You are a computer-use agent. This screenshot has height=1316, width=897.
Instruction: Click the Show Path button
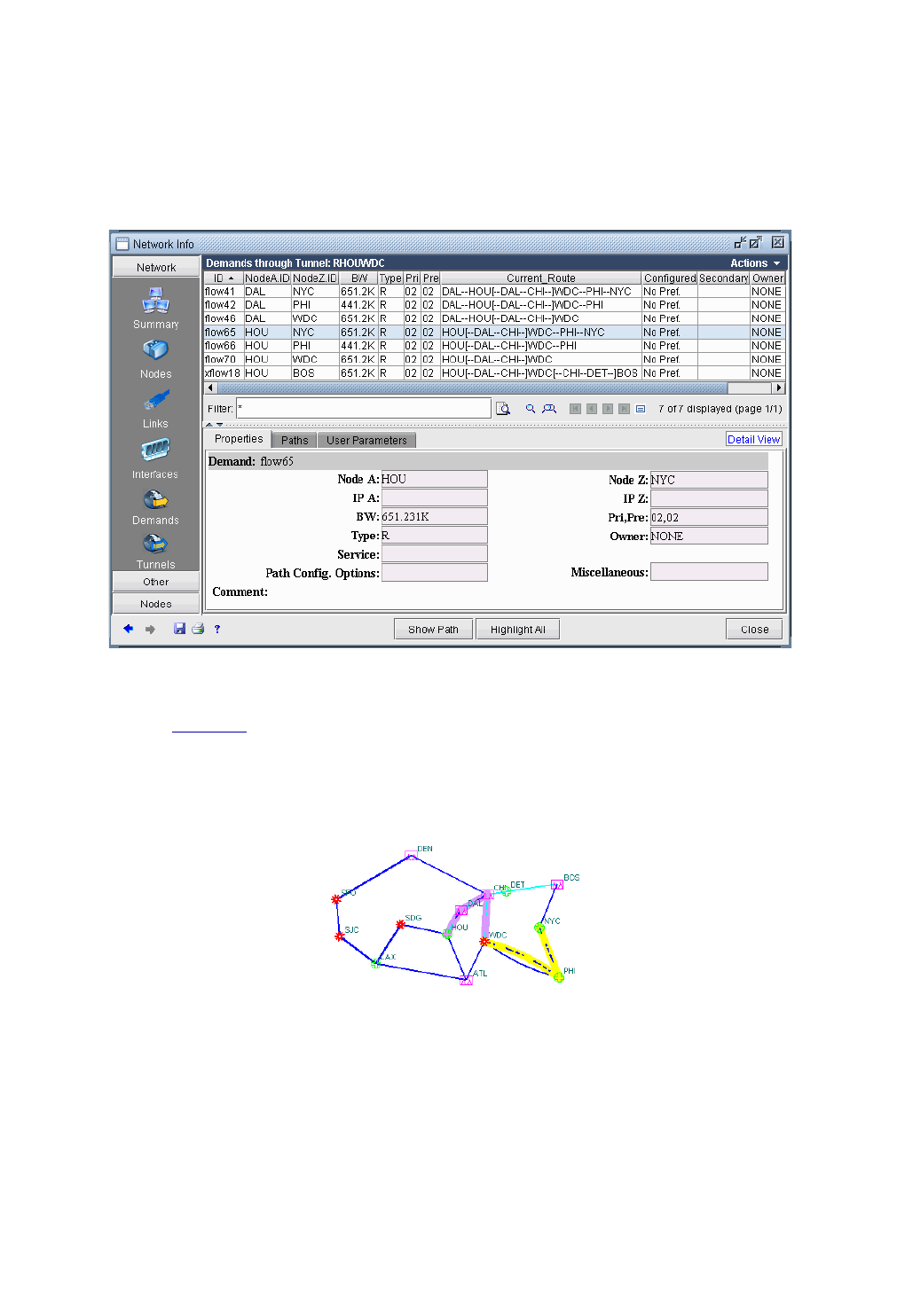pyautogui.click(x=433, y=630)
